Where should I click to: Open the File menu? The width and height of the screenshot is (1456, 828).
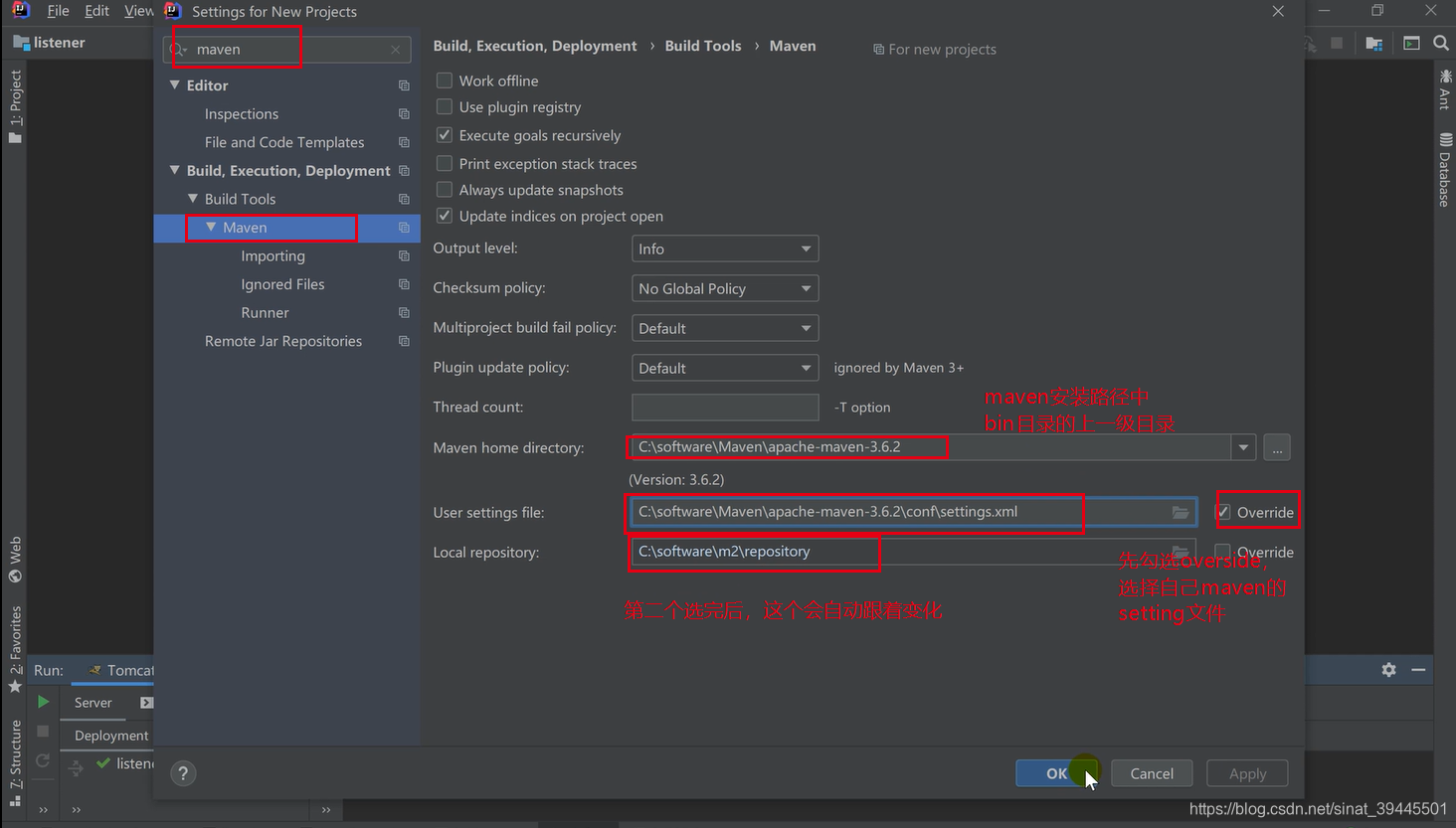pos(59,11)
